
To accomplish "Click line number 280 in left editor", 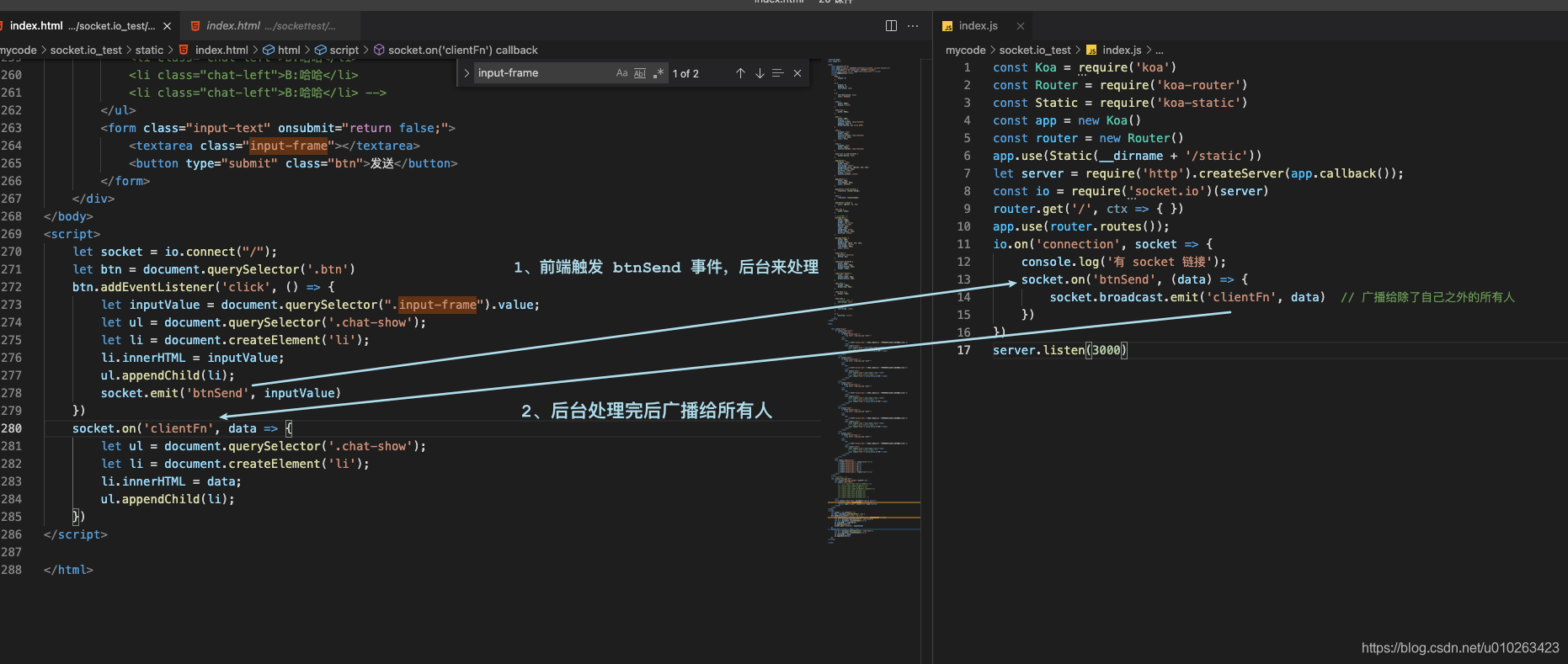I will coord(12,428).
